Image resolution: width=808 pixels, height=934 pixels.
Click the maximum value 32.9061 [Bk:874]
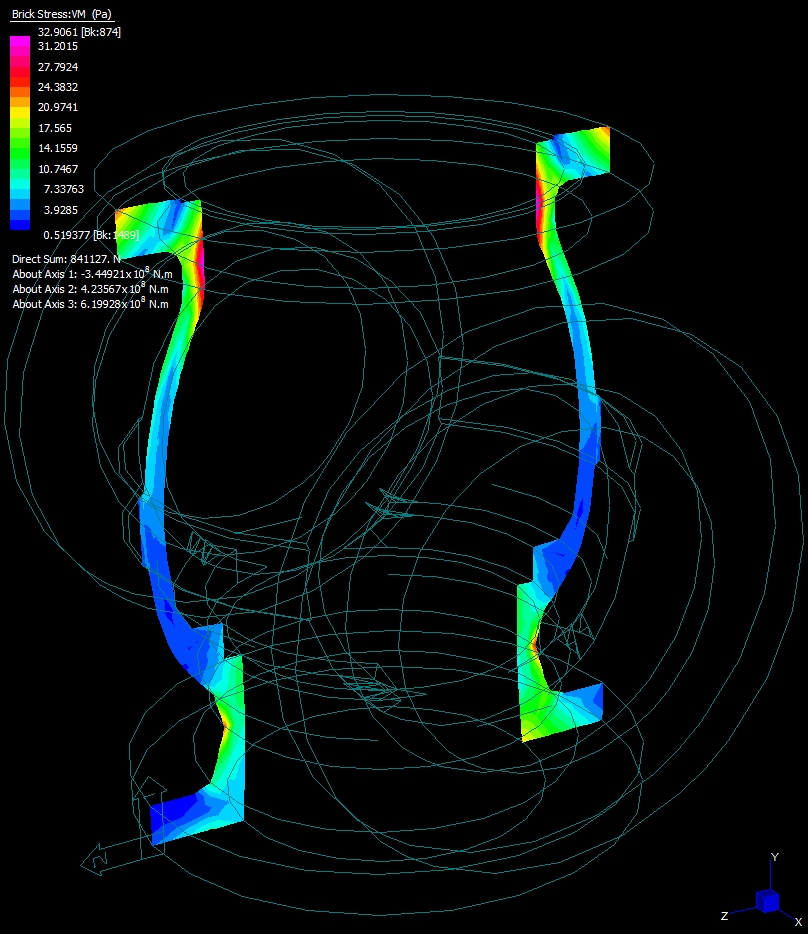[x=79, y=32]
